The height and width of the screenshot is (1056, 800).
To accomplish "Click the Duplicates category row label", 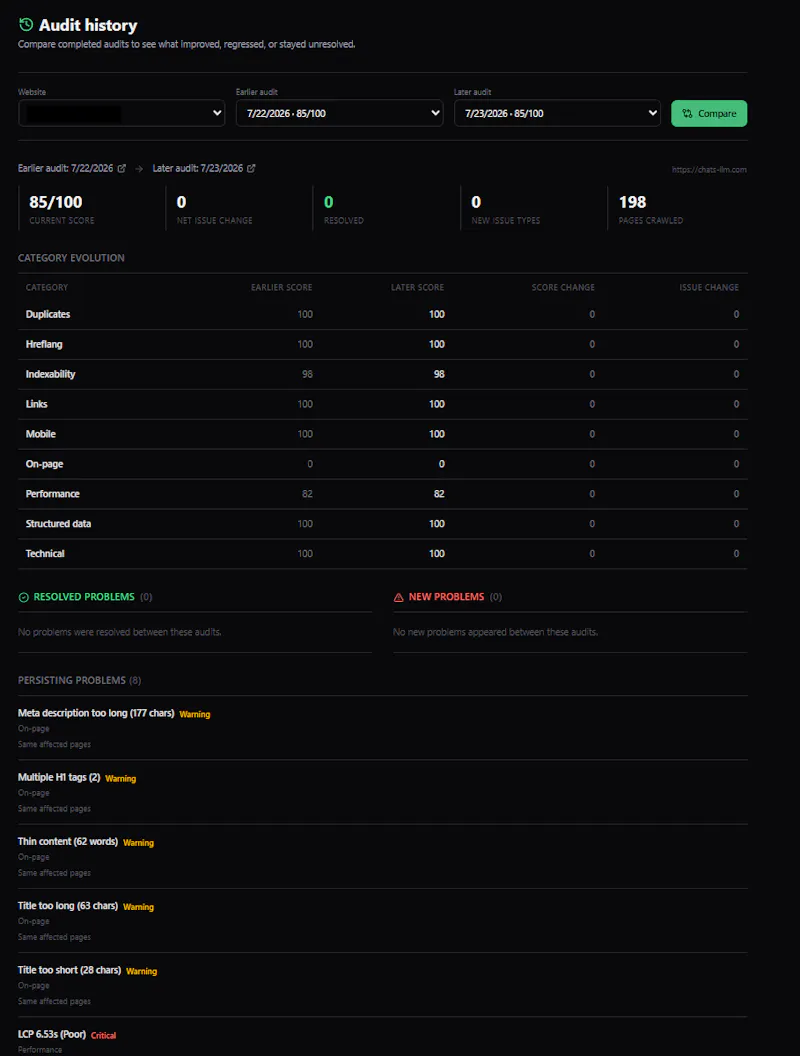I will pyautogui.click(x=48, y=315).
